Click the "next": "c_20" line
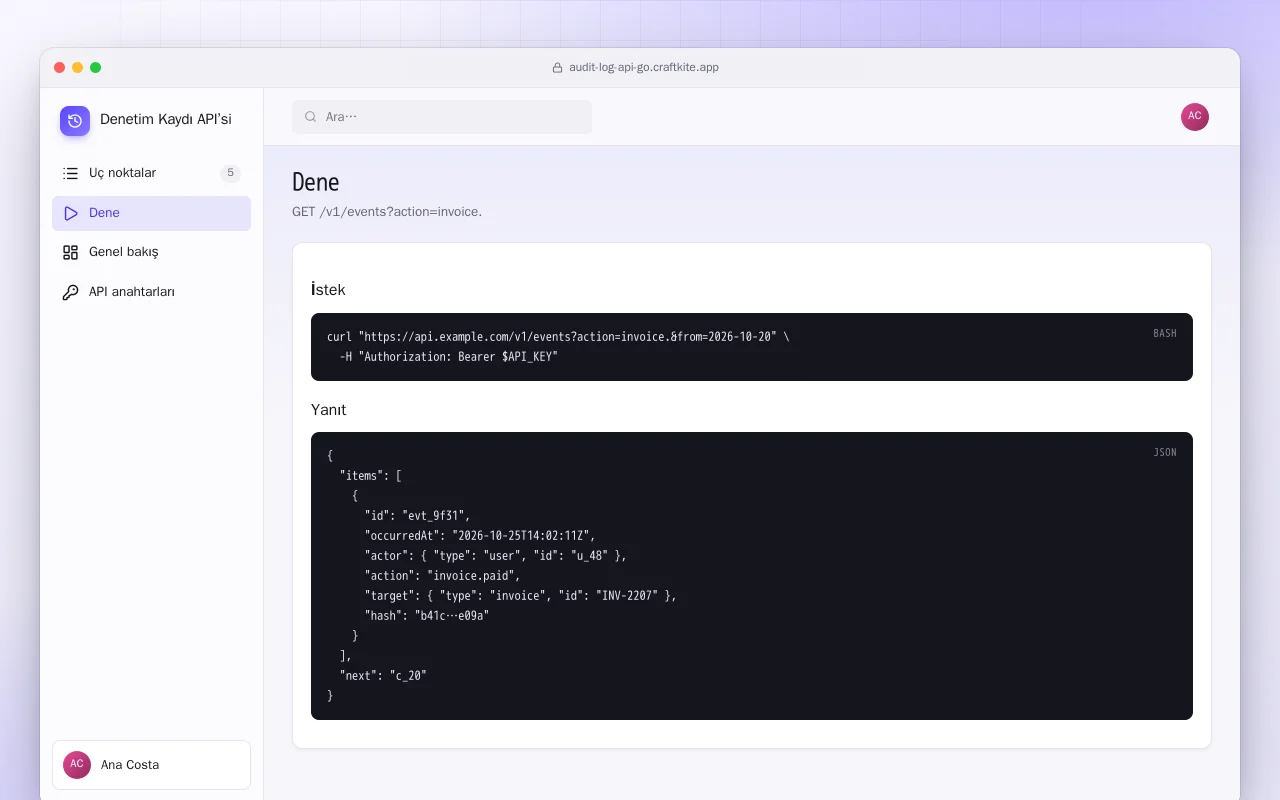 pos(383,676)
